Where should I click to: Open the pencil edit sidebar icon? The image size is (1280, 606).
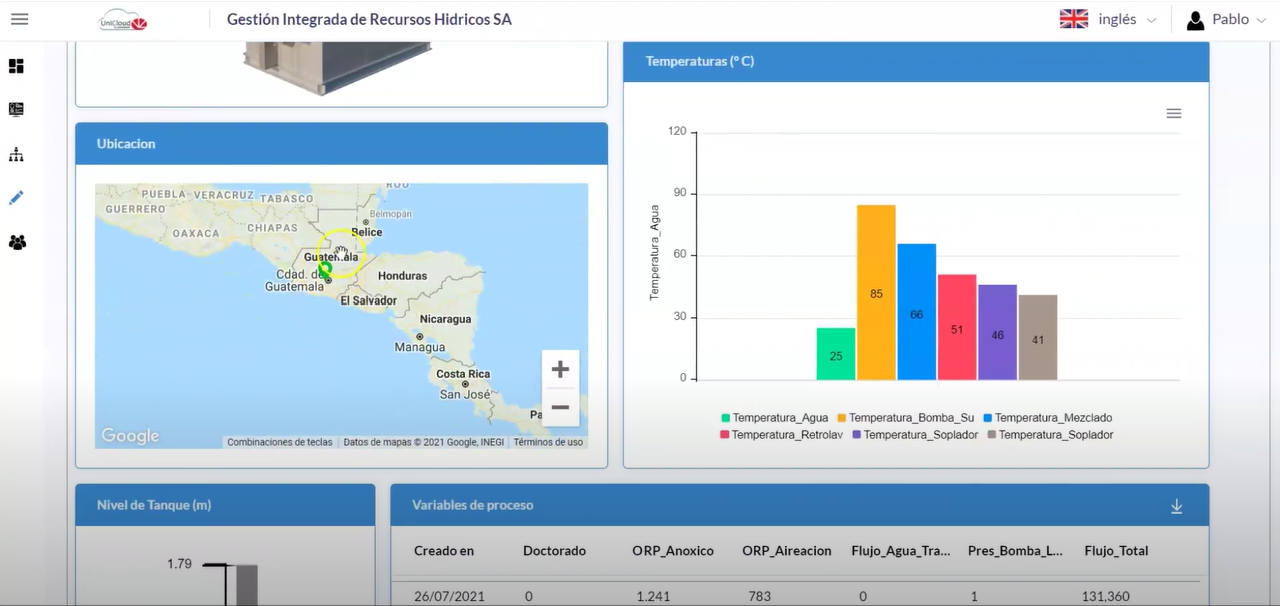pyautogui.click(x=16, y=198)
